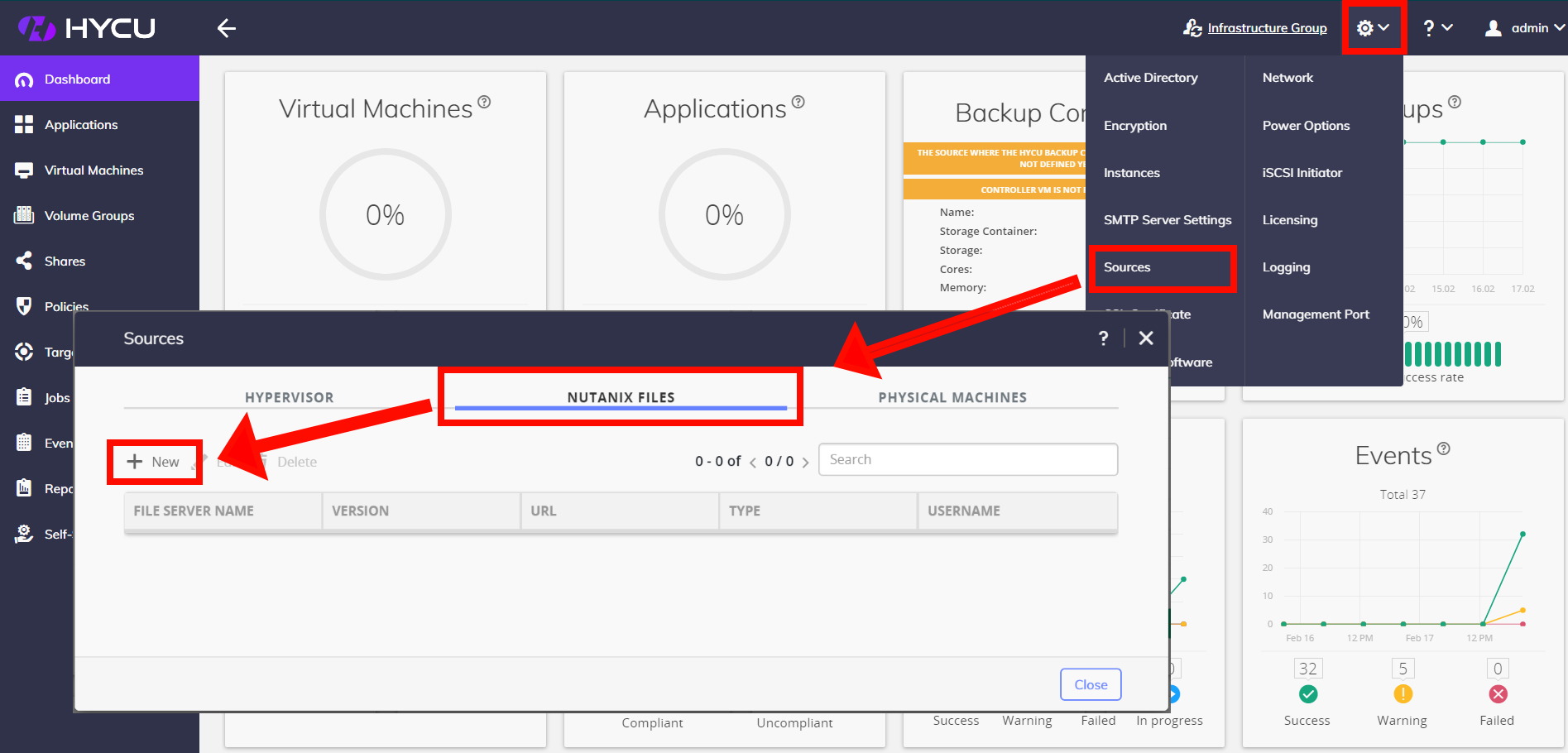Viewport: 1568px width, 753px height.
Task: Click the Backups widget help icon
Action: click(x=1455, y=102)
